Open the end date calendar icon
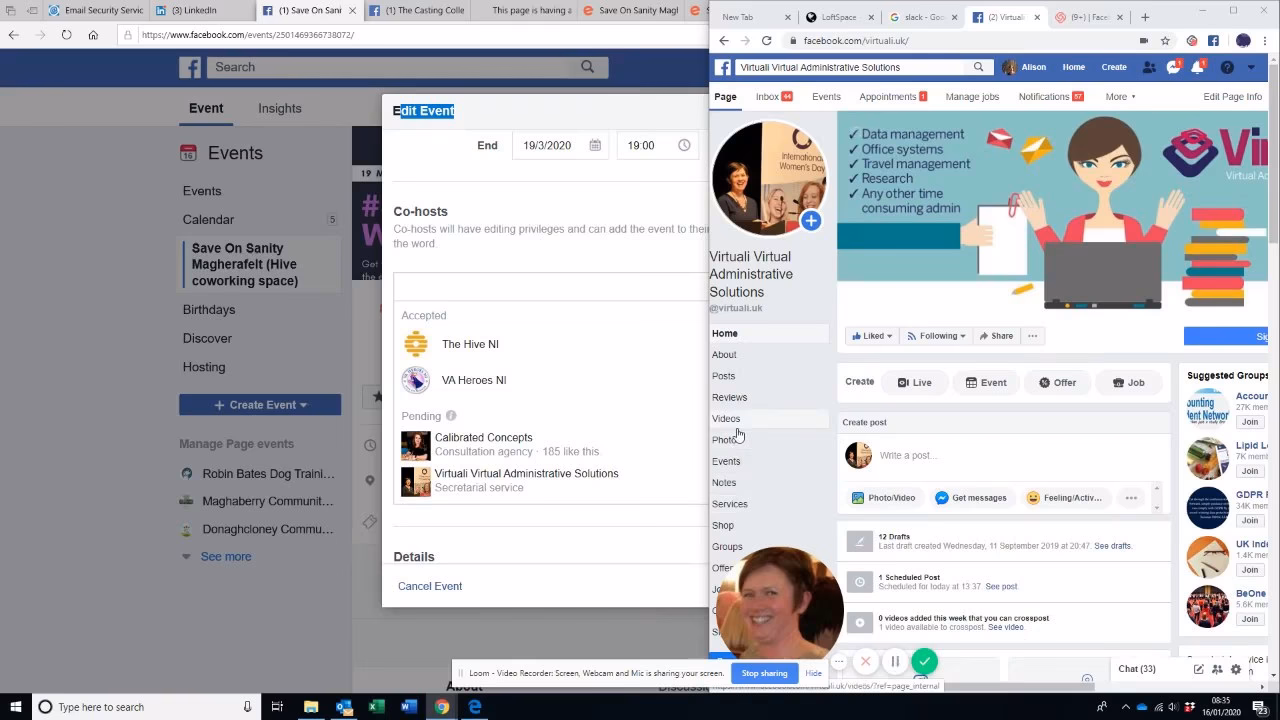This screenshot has width=1280, height=720. click(595, 145)
